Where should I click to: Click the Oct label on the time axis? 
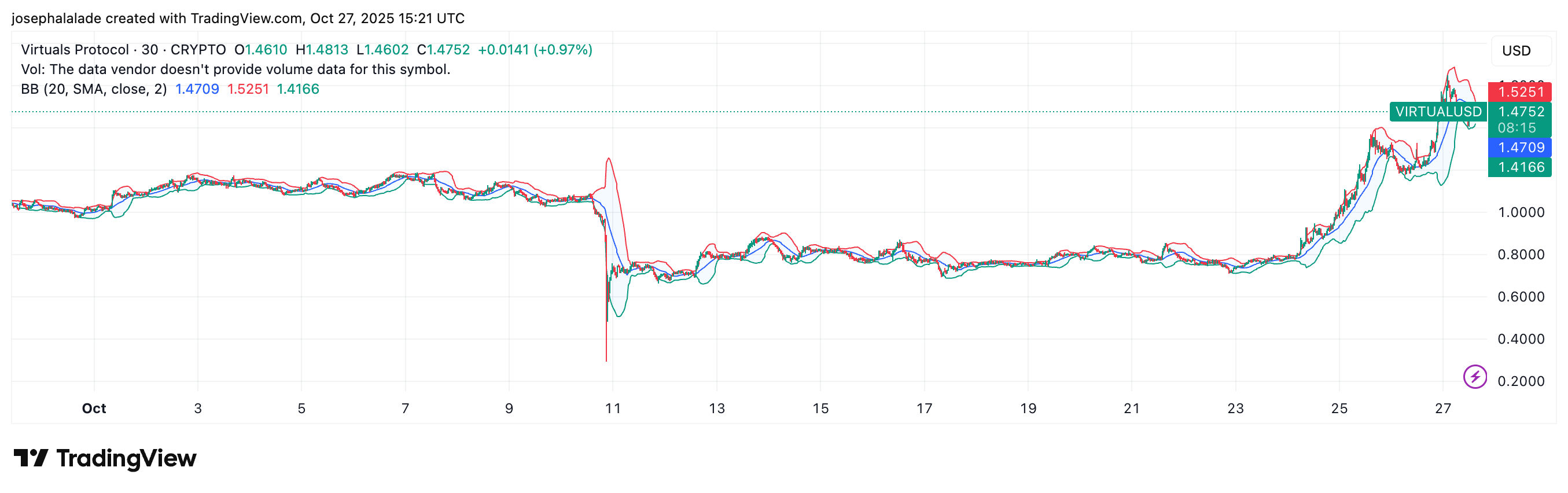point(94,409)
